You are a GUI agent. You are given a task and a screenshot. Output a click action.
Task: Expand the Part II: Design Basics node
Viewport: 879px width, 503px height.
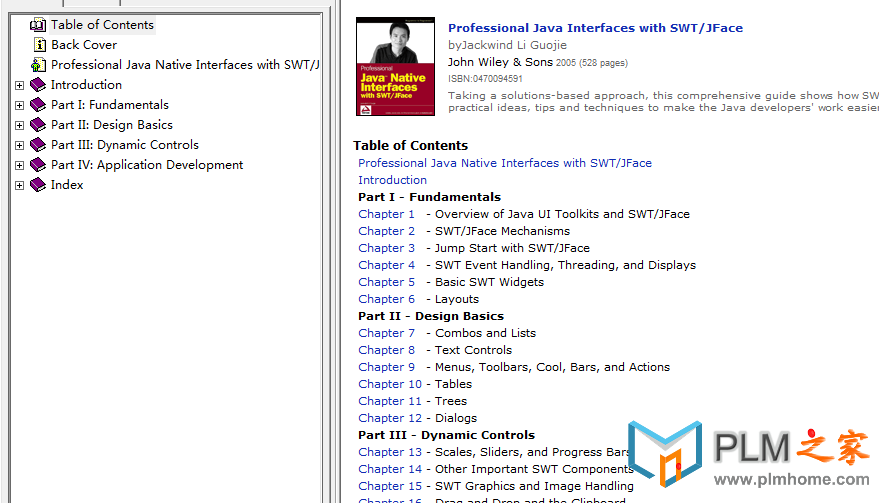20,126
